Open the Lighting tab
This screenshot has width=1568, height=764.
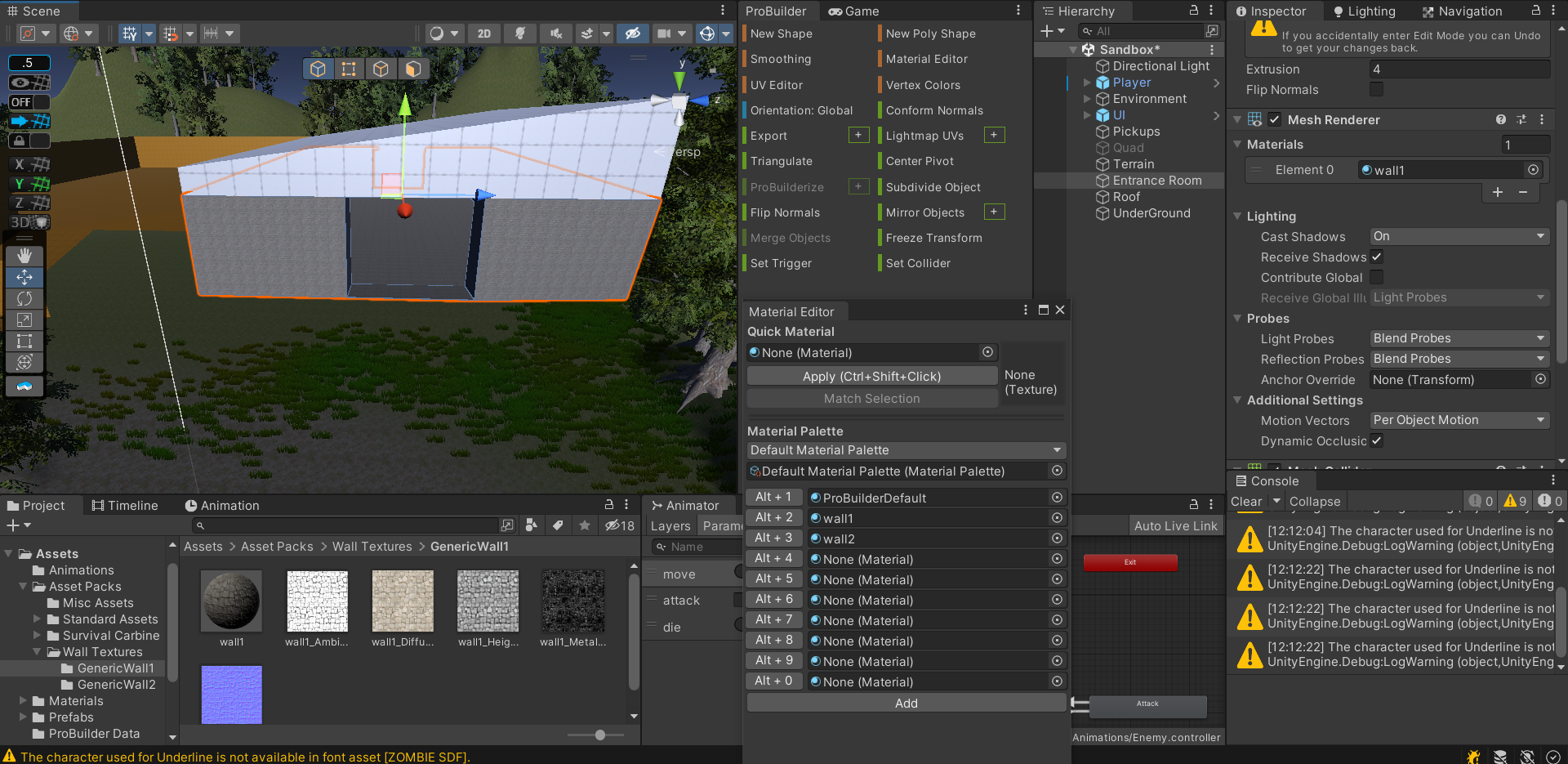(1364, 11)
